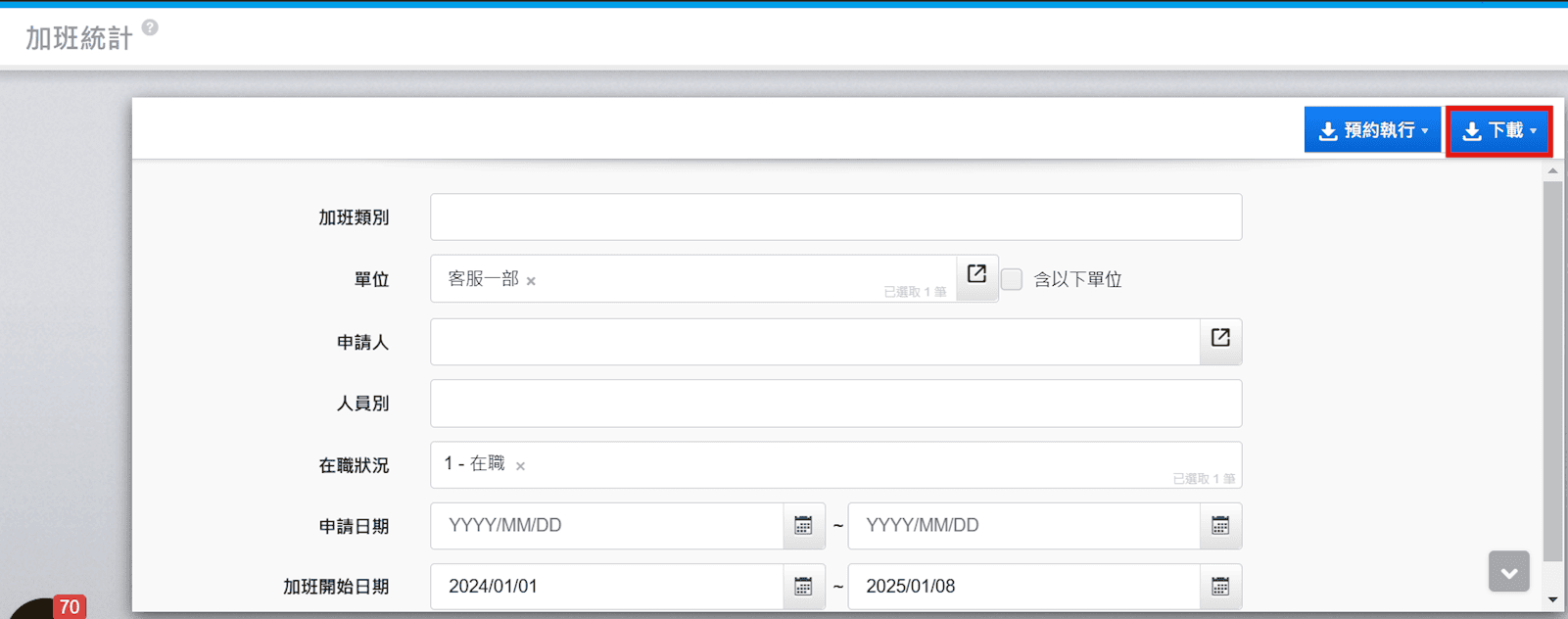Open calendar for 加班開始日期 end date
The height and width of the screenshot is (619, 1568).
click(1220, 587)
